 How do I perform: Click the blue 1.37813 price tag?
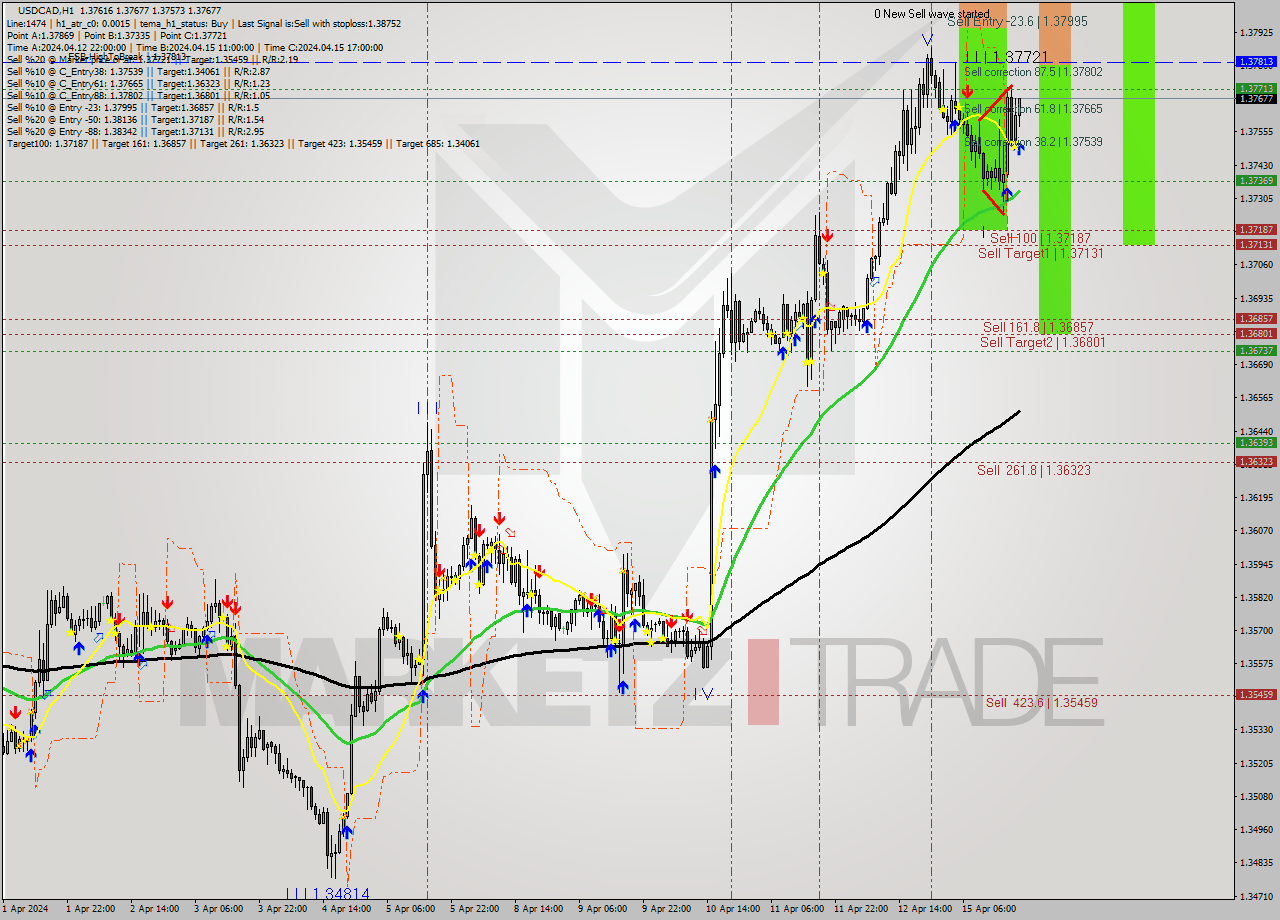[x=1257, y=62]
